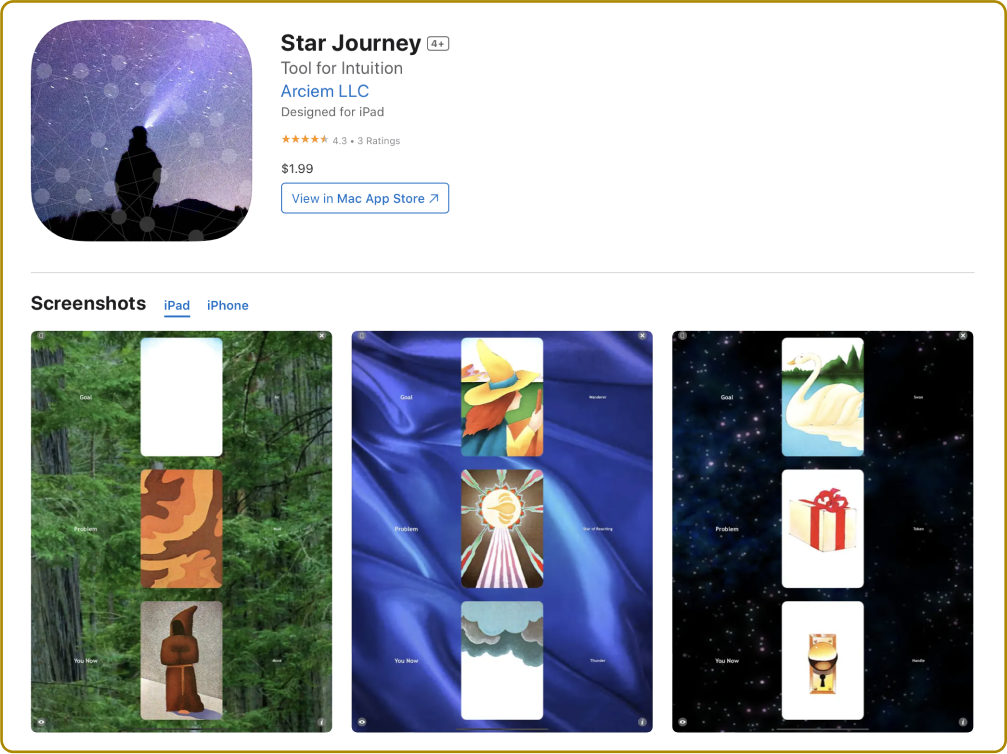Click the 4+ age rating badge
1007x754 pixels.
pyautogui.click(x=438, y=44)
